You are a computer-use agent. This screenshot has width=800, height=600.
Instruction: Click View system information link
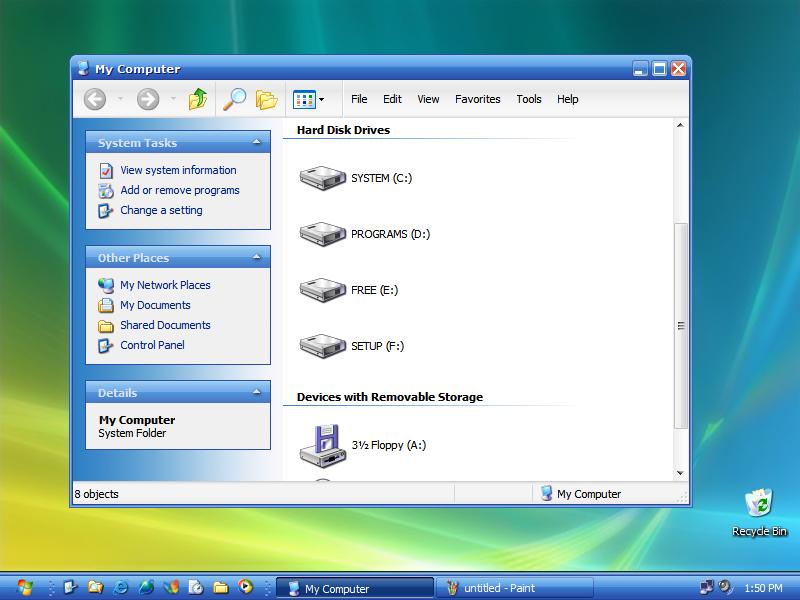tap(178, 170)
